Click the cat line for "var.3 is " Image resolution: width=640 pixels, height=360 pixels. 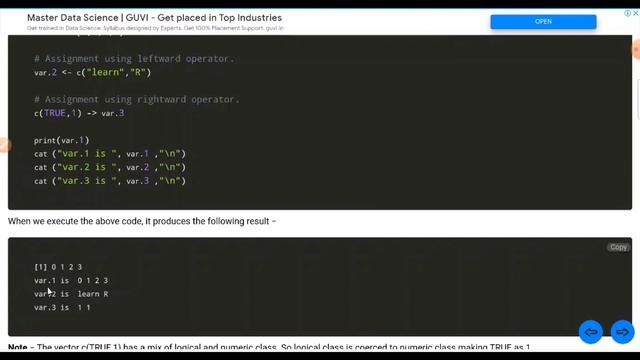110,181
